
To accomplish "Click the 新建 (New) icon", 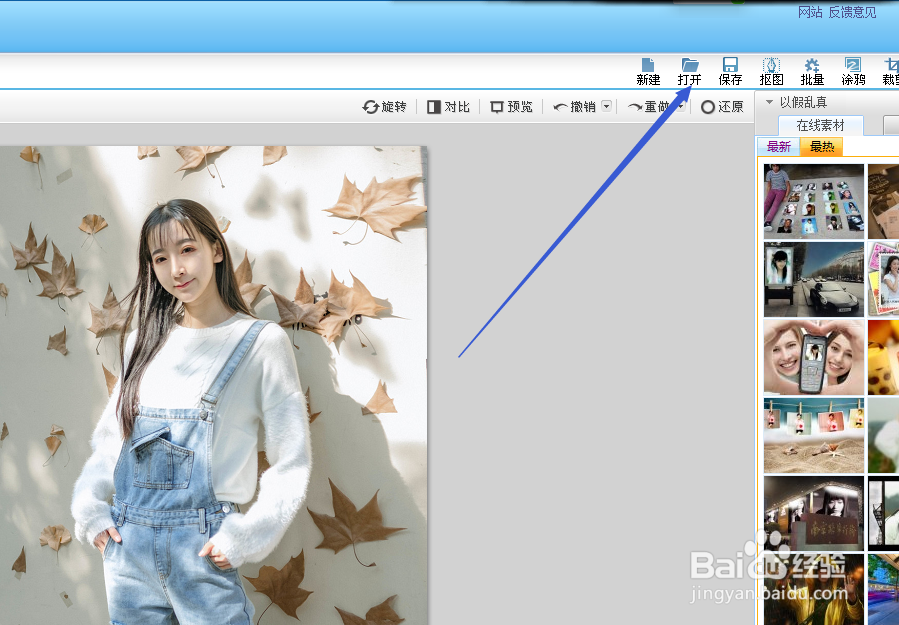I will [648, 72].
